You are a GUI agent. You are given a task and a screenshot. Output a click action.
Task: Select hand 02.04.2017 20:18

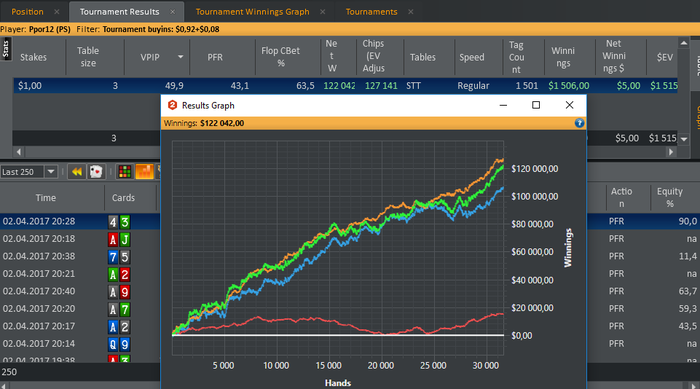click(x=39, y=239)
